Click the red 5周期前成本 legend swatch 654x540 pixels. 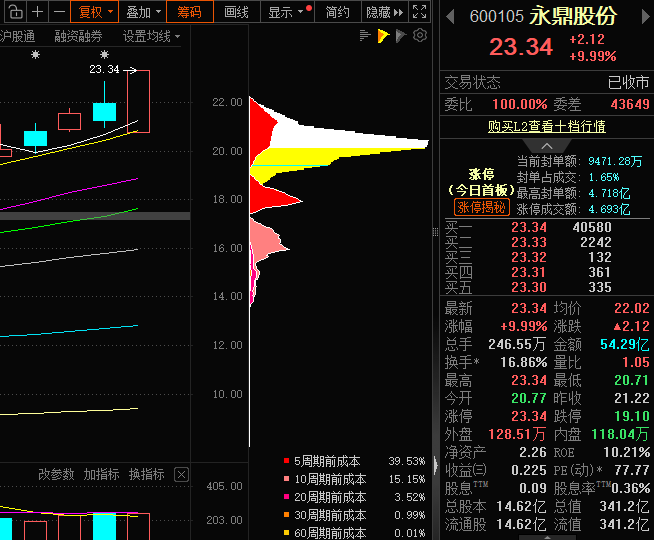click(x=286, y=461)
